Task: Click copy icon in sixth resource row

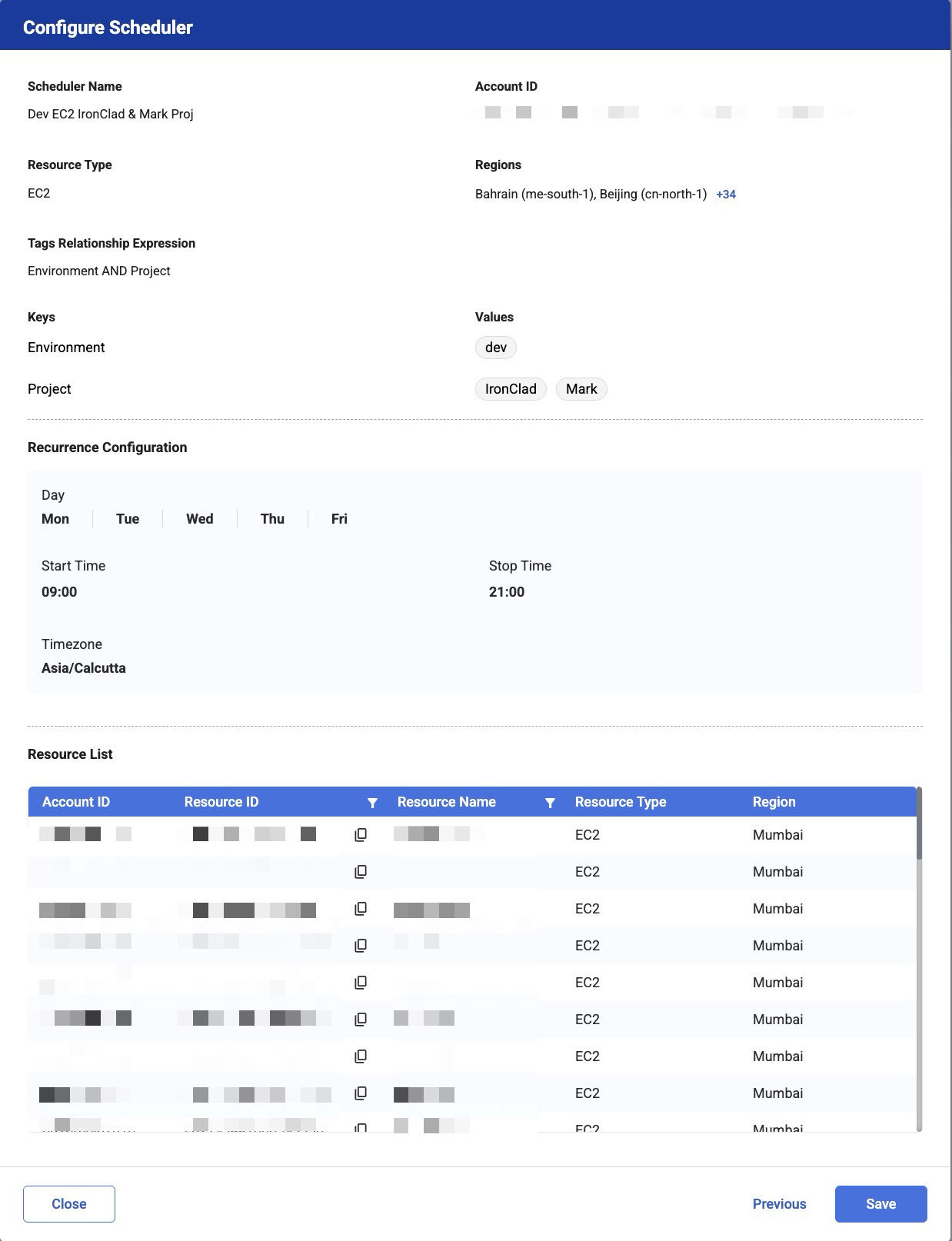Action: tap(360, 1020)
